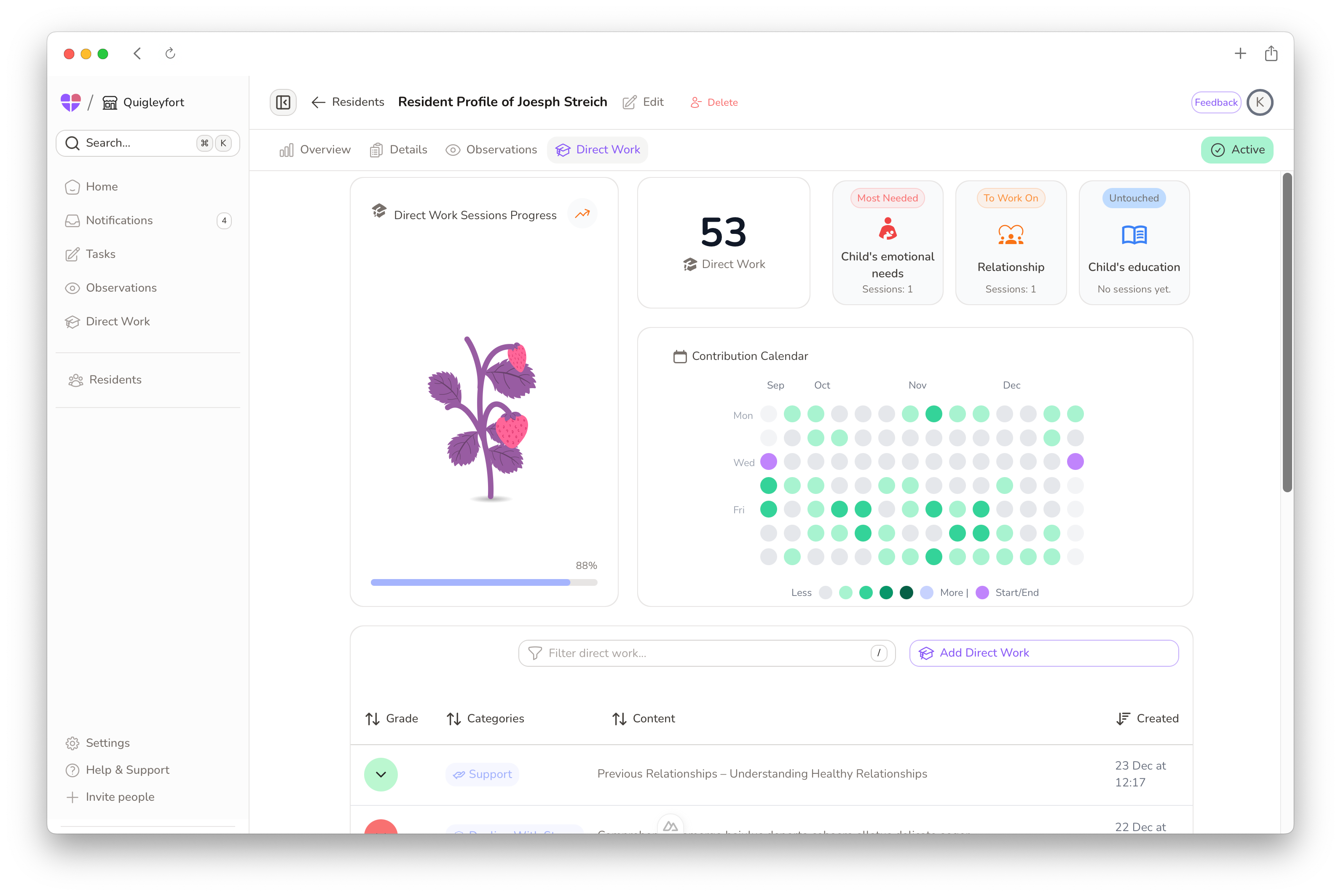Click the heart-shaped app logo

pos(71,102)
